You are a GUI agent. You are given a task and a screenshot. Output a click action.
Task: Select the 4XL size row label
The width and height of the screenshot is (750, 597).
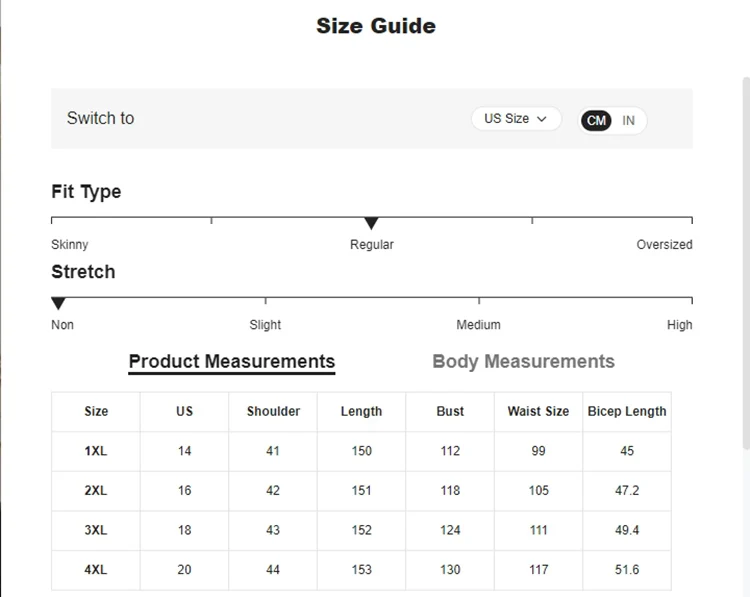coord(96,570)
